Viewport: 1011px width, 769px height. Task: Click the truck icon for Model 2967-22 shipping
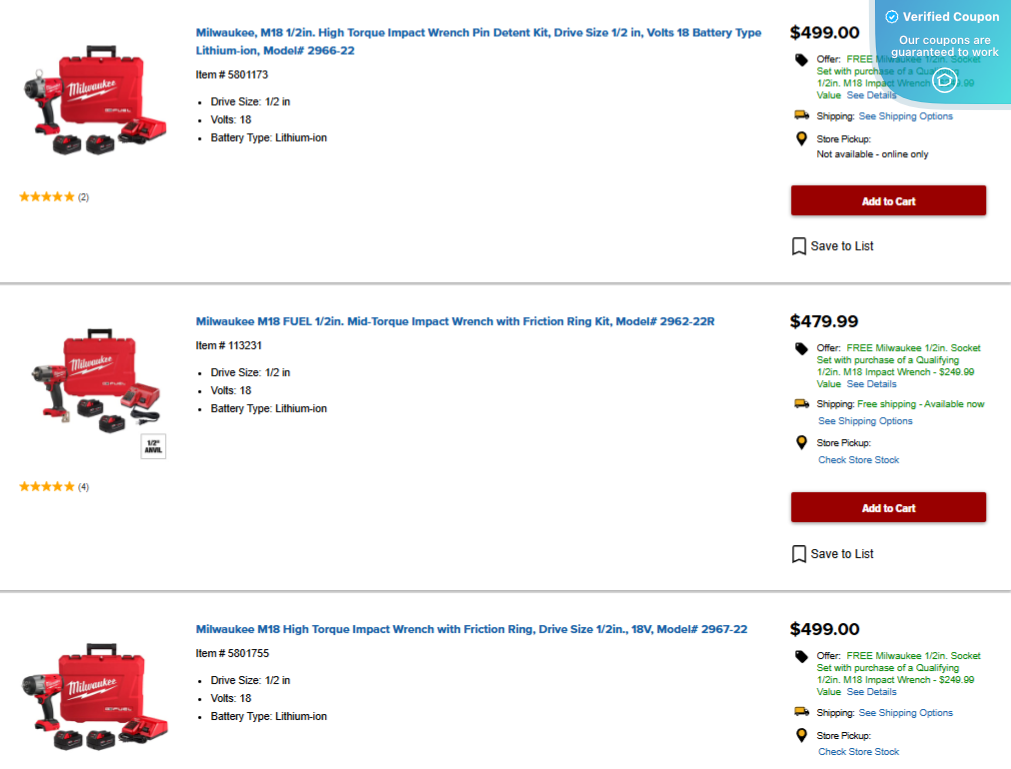click(801, 712)
